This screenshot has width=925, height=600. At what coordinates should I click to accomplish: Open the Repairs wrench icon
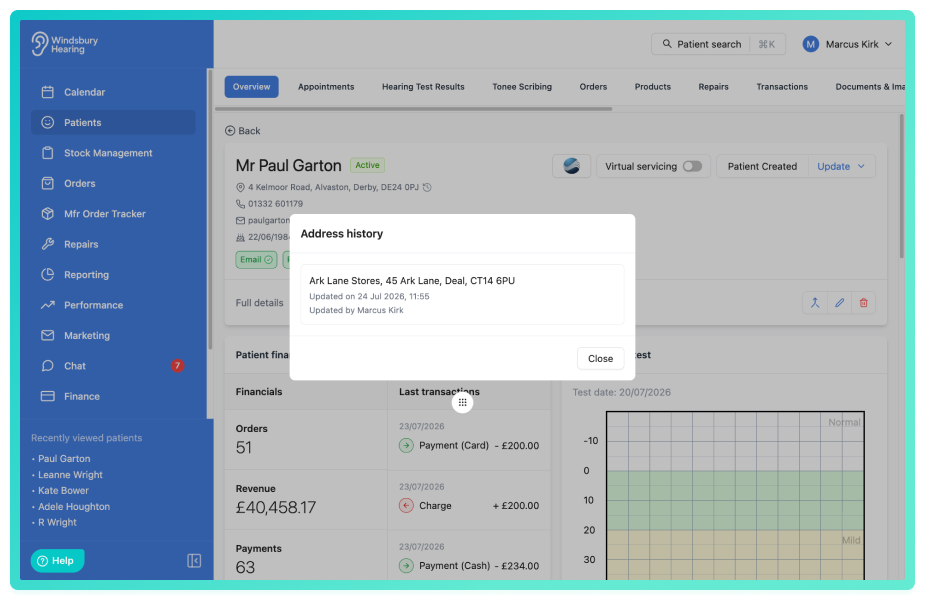pos(48,244)
